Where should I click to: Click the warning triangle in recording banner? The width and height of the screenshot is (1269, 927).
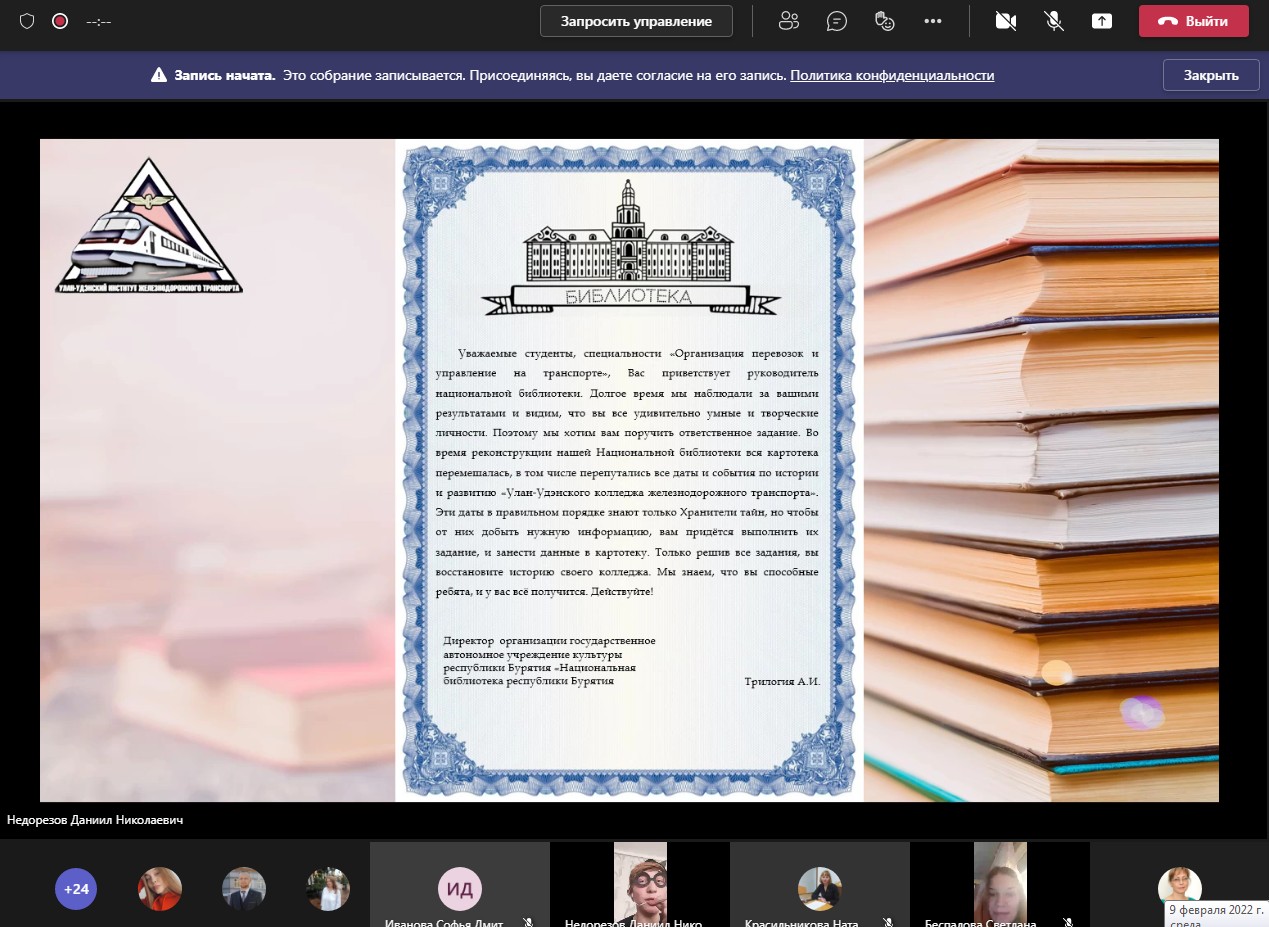(x=158, y=75)
